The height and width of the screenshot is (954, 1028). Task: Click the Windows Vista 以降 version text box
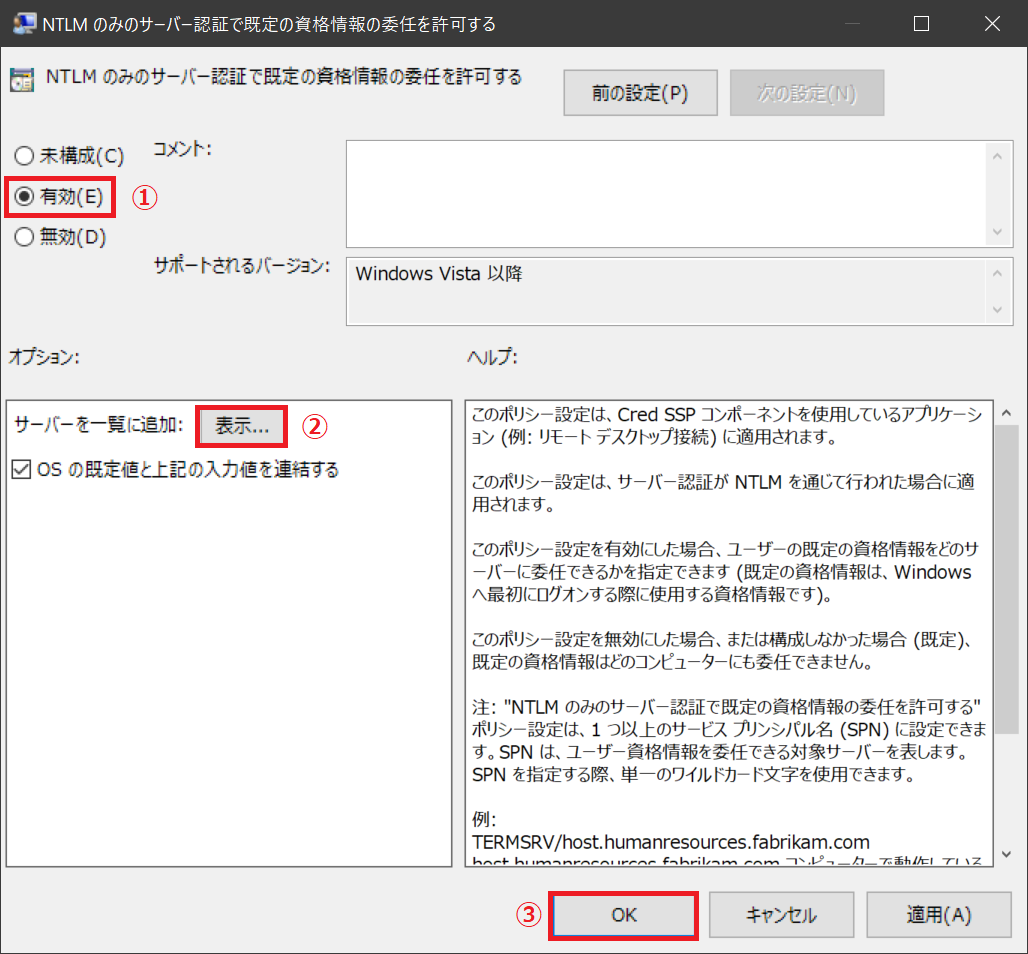(x=660, y=290)
